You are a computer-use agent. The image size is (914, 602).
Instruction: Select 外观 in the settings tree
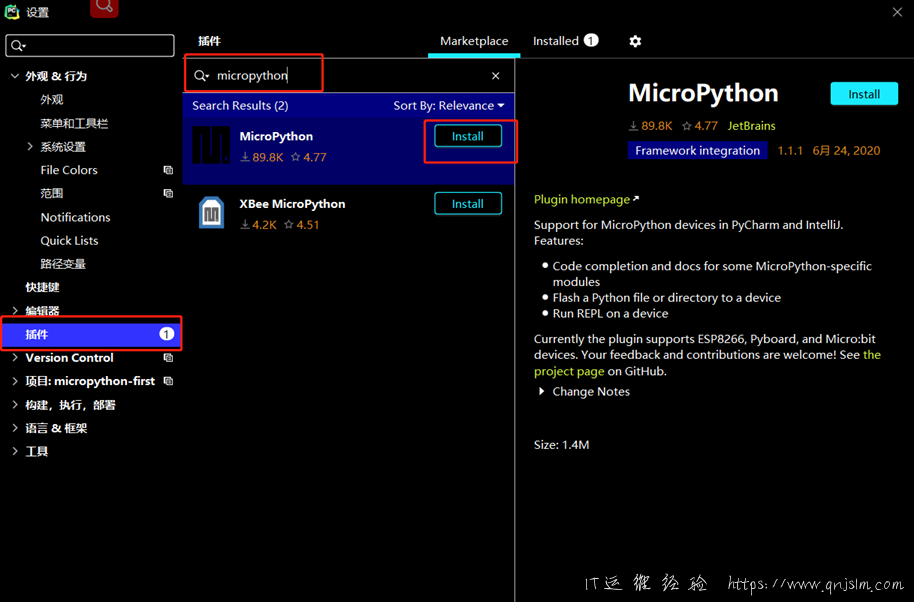coord(52,100)
